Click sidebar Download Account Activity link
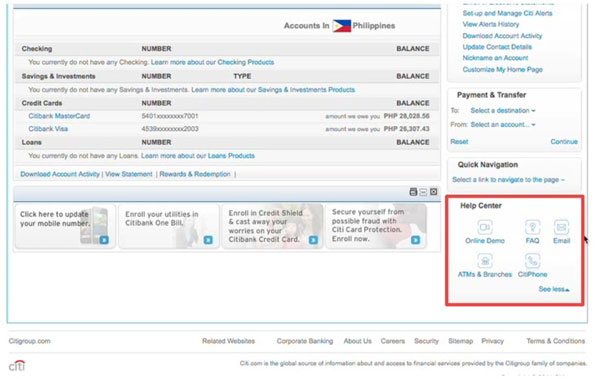Screen dimensions: 600x379 point(502,36)
